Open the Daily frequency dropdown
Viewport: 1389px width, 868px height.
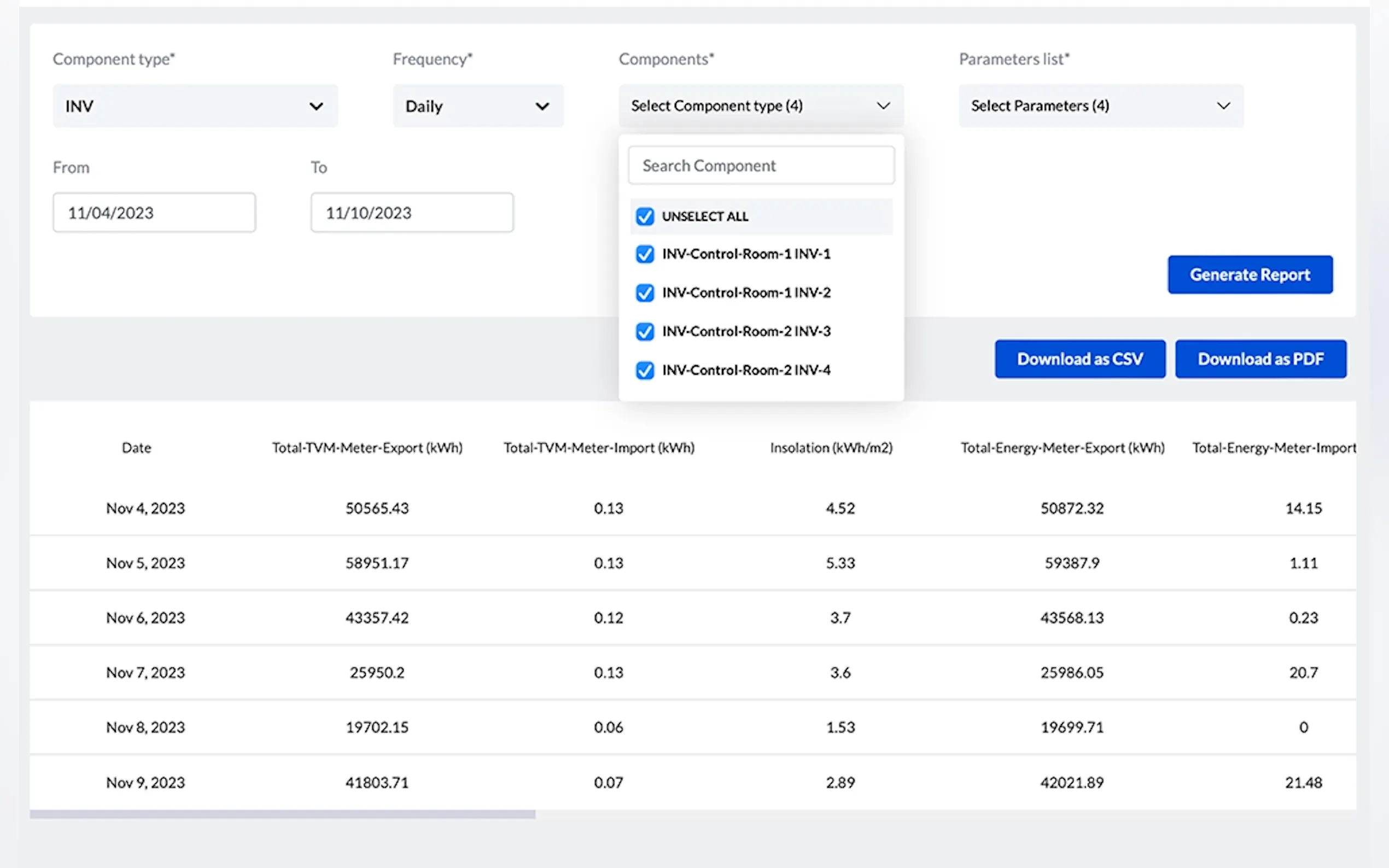(478, 106)
